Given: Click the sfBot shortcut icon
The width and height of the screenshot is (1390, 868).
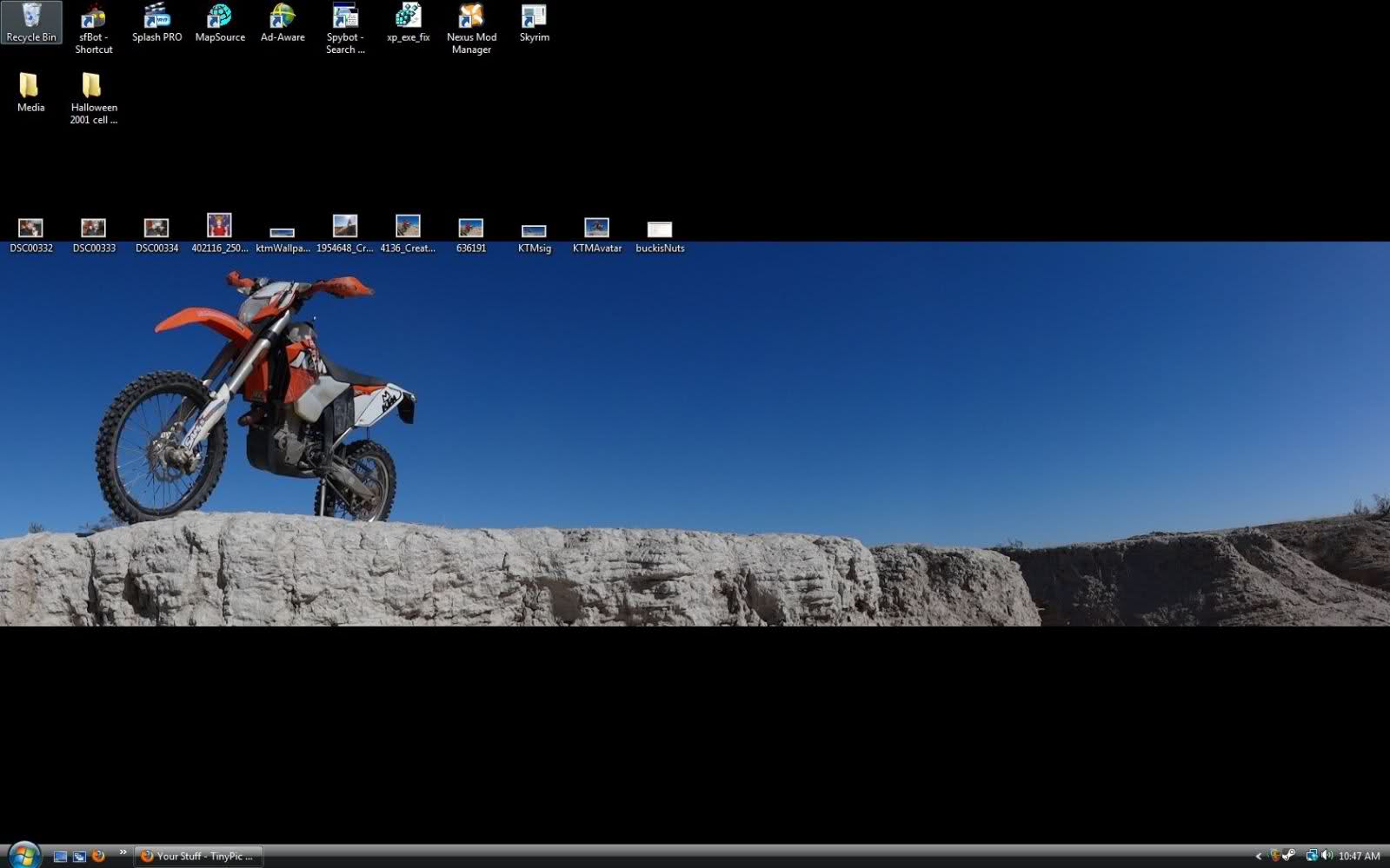Looking at the screenshot, I should click(x=93, y=27).
